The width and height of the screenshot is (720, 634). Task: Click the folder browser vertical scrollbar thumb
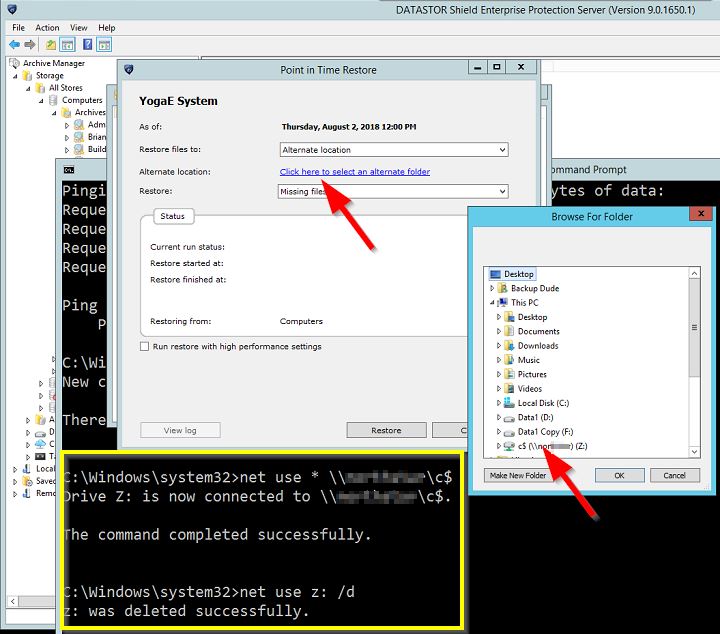click(694, 328)
